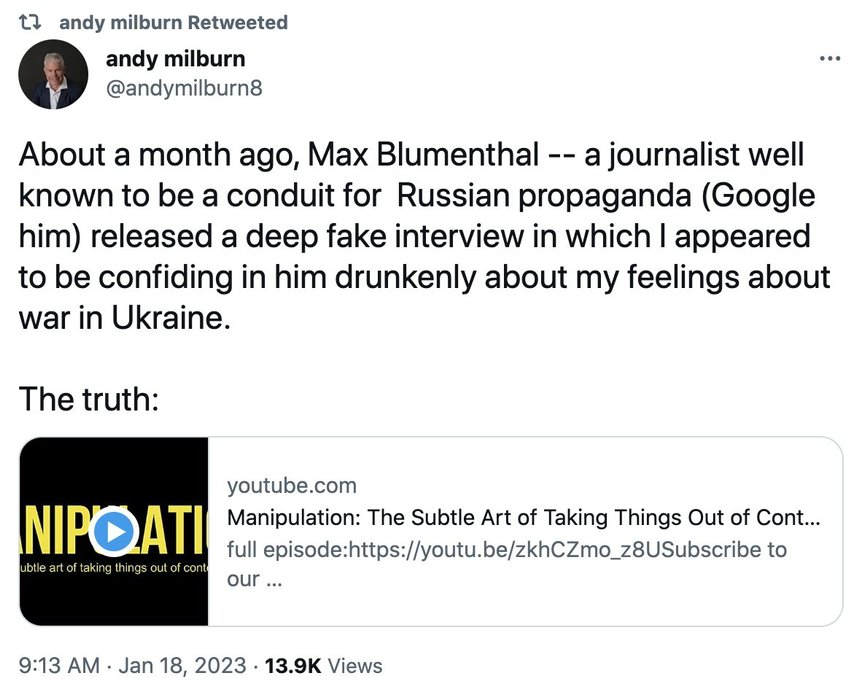The height and width of the screenshot is (700, 865).
Task: Open the "andy milburn Retweeted" link
Action: coord(173,22)
